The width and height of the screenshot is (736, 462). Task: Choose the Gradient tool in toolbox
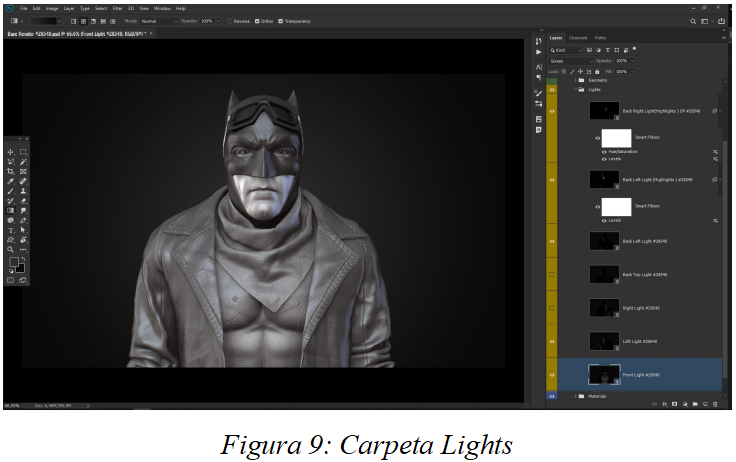[x=10, y=211]
